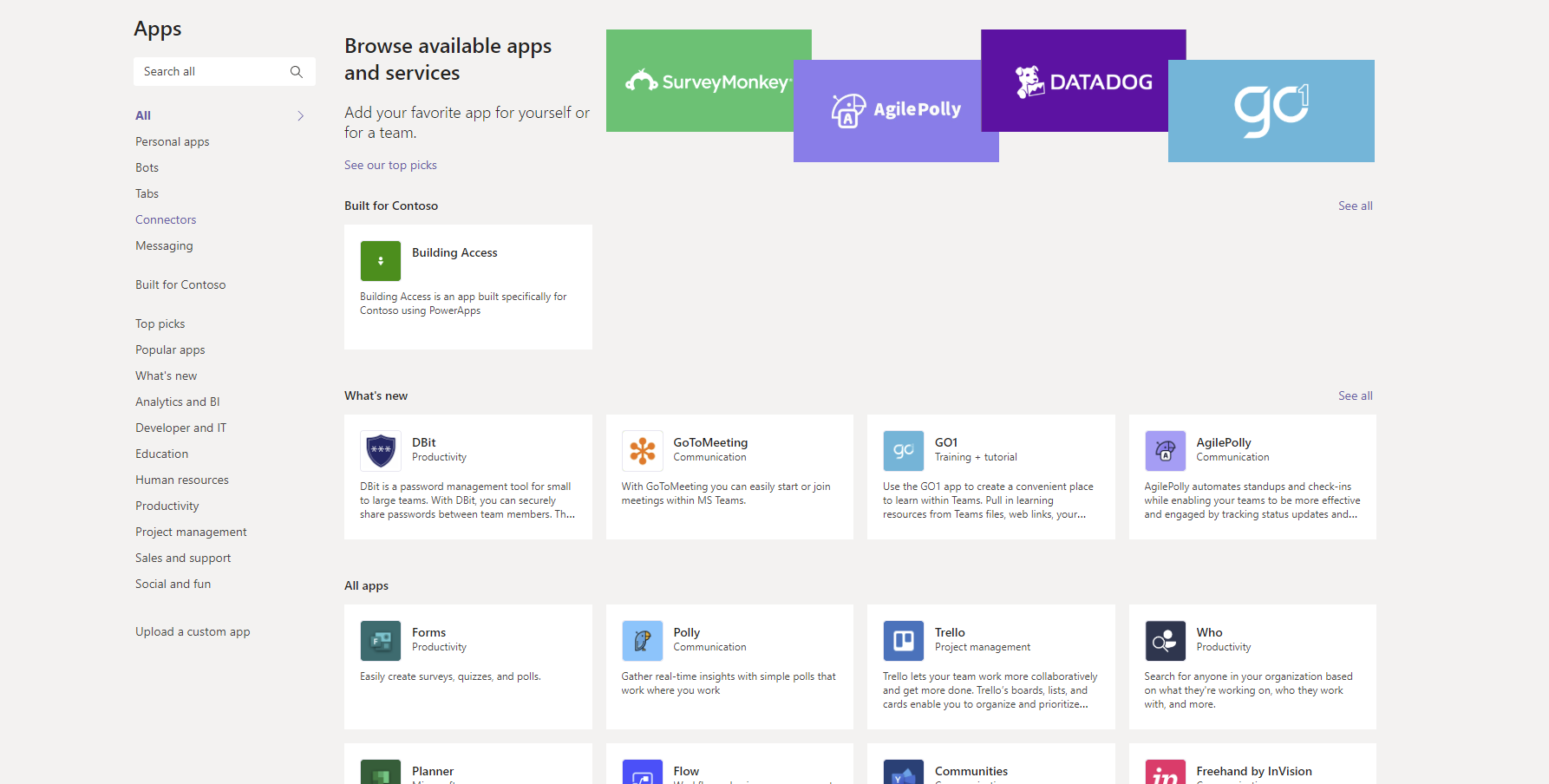Click the Trello app title
Viewport: 1549px width, 784px height.
tap(950, 632)
